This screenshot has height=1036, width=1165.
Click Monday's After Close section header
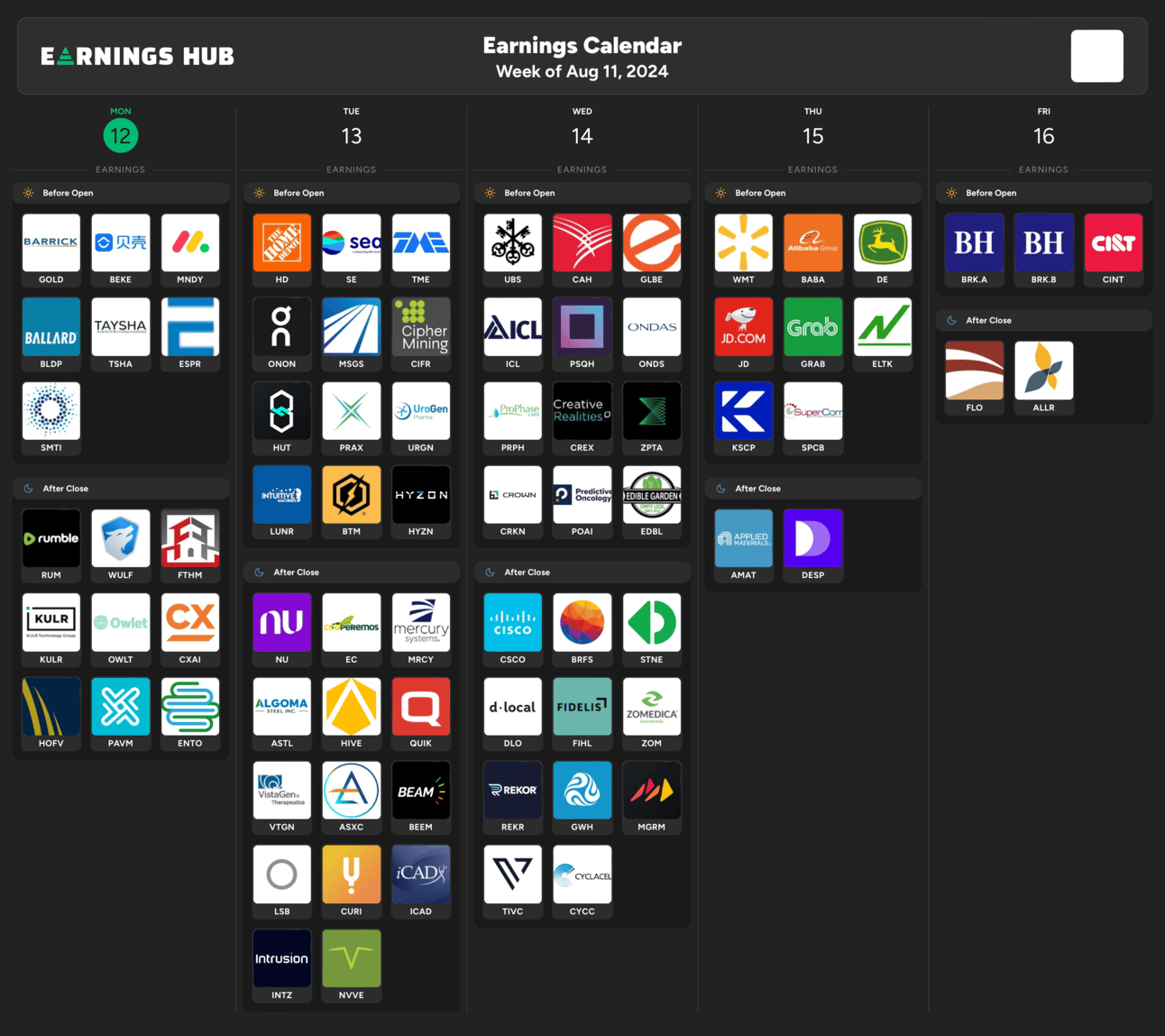click(x=121, y=489)
